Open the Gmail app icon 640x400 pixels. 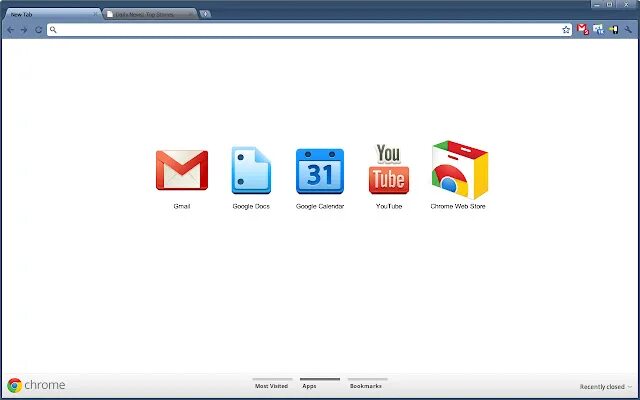click(x=182, y=170)
